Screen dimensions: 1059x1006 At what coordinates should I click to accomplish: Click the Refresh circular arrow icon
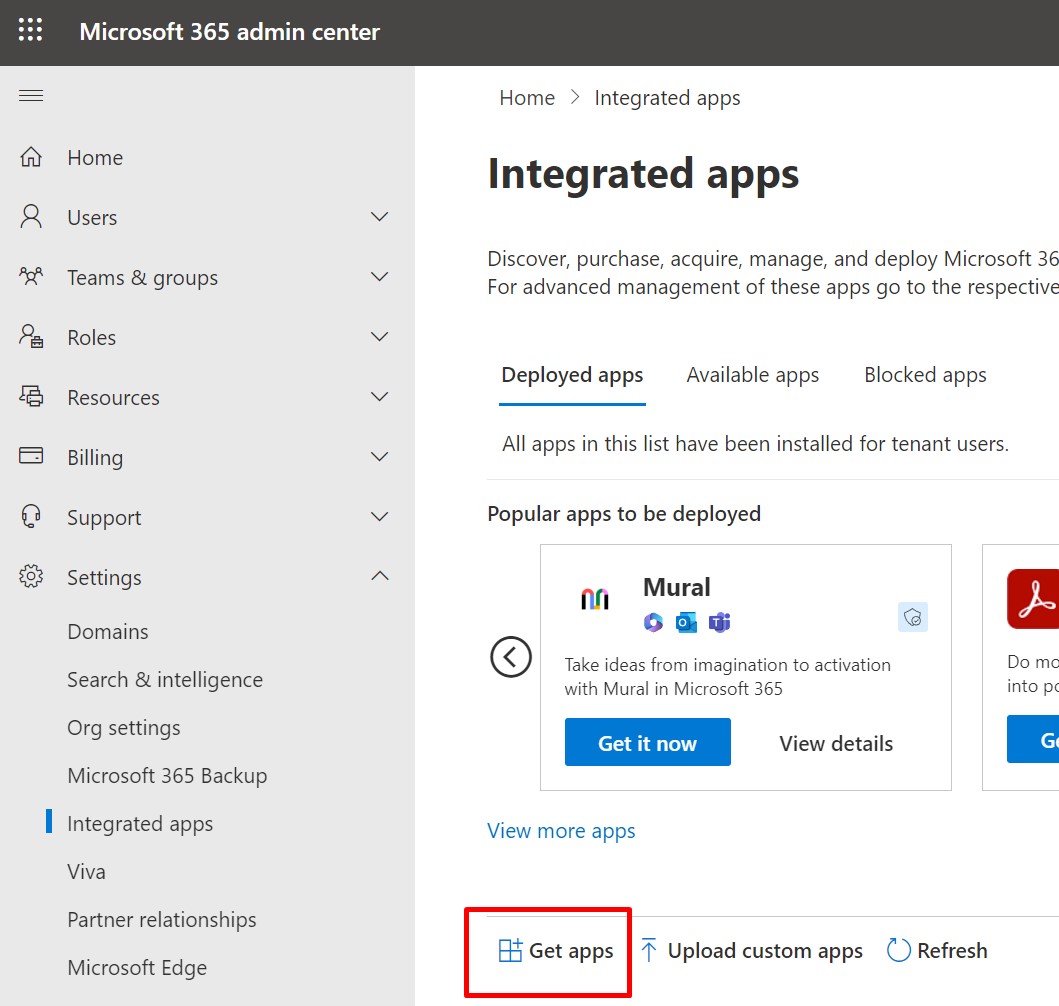tap(898, 950)
